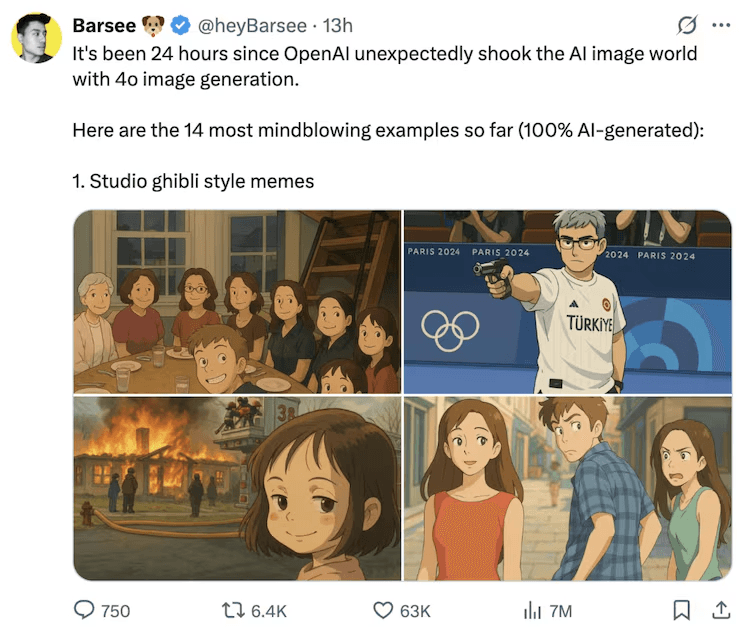
Task: Open the three-dot more options menu
Action: (721, 25)
